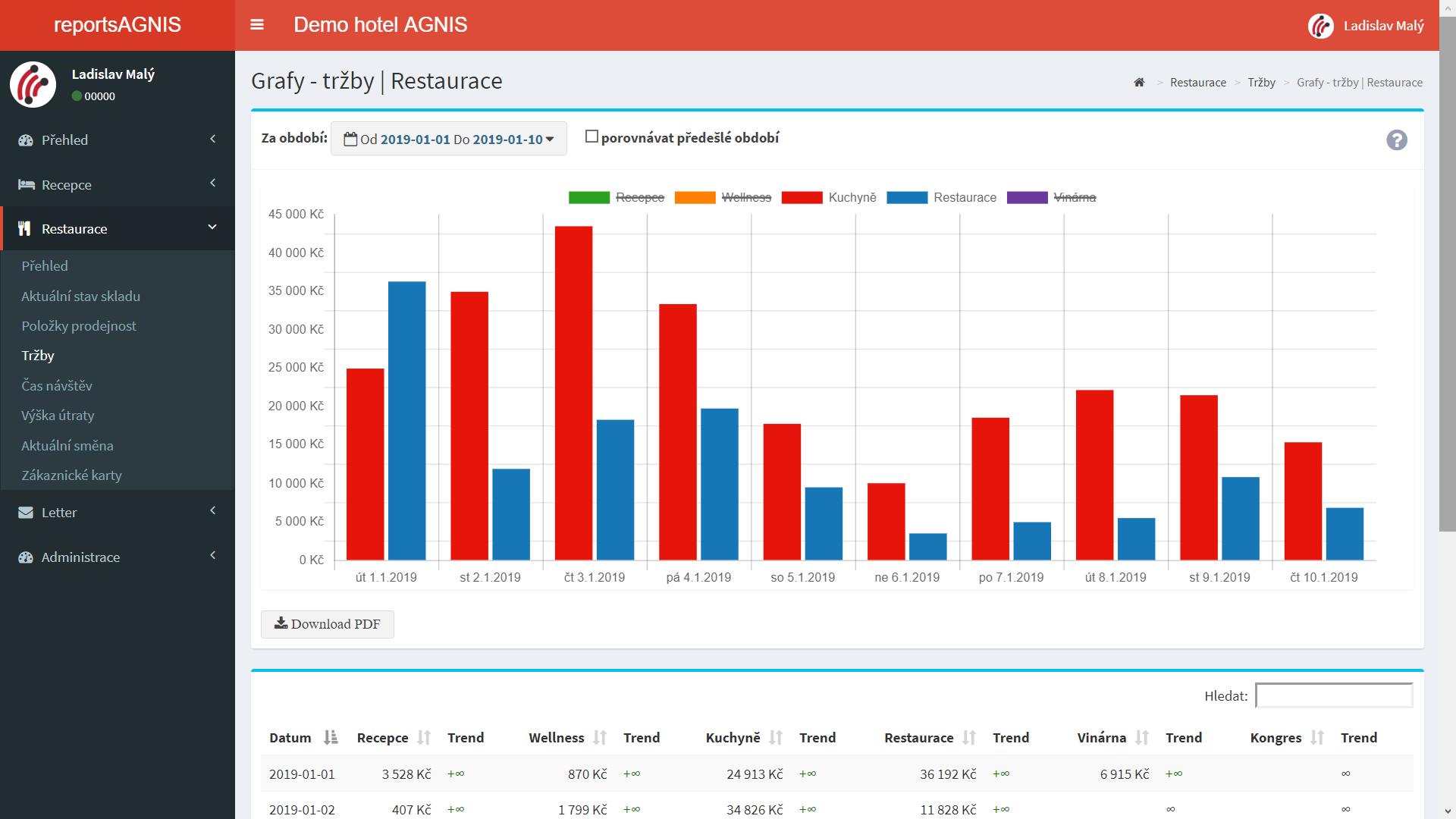Click the user avatar in top bar
This screenshot has height=819, width=1456.
(1321, 26)
